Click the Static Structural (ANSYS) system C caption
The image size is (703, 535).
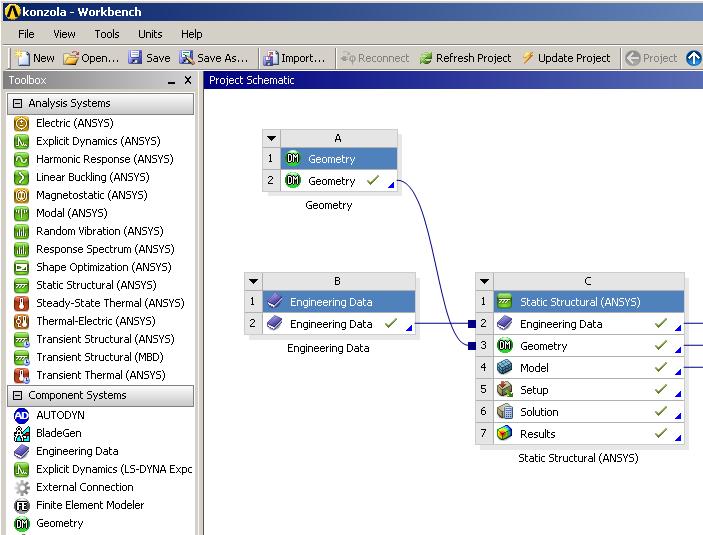578,458
